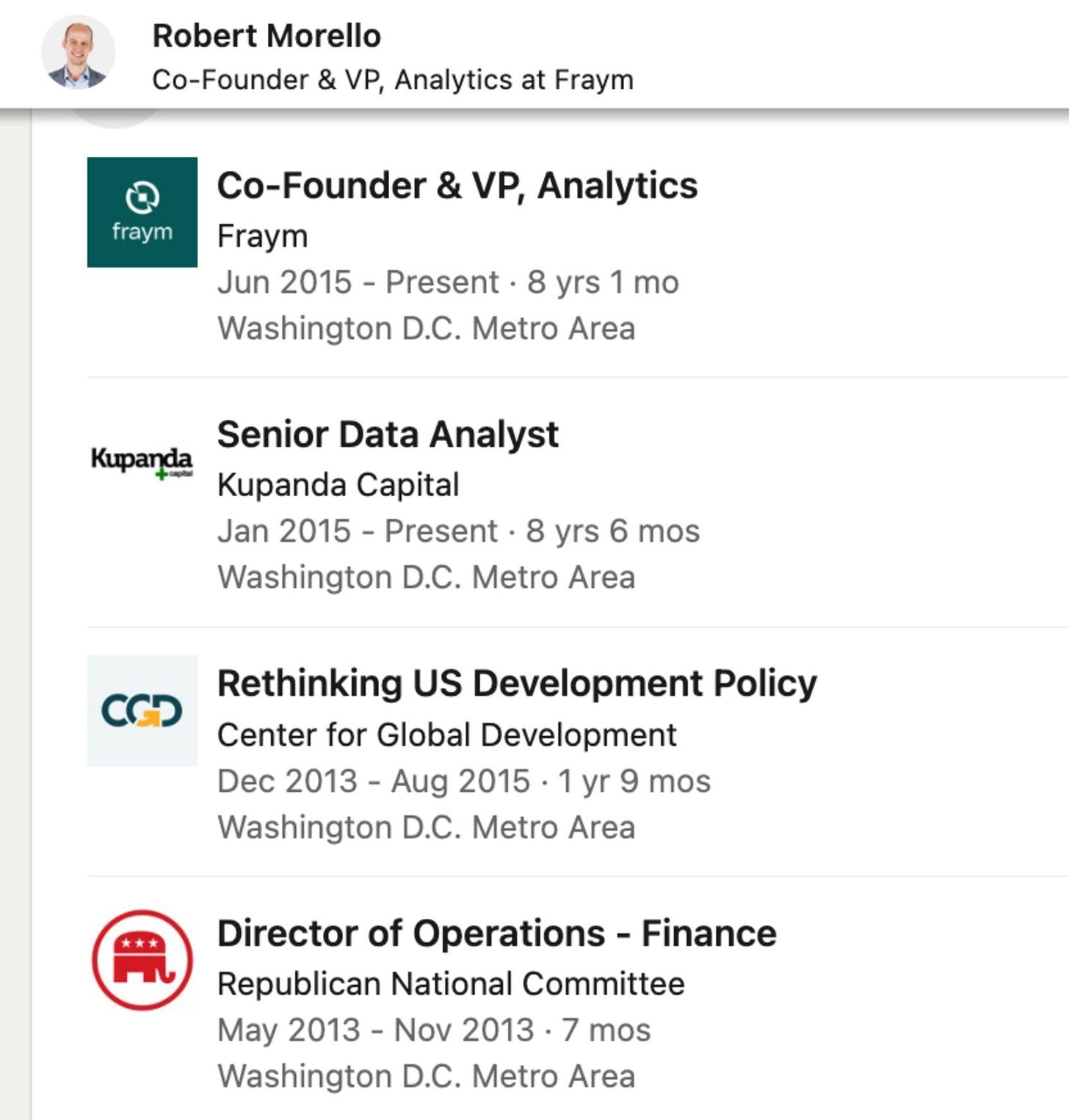Click Center for Global Development text

[x=447, y=735]
